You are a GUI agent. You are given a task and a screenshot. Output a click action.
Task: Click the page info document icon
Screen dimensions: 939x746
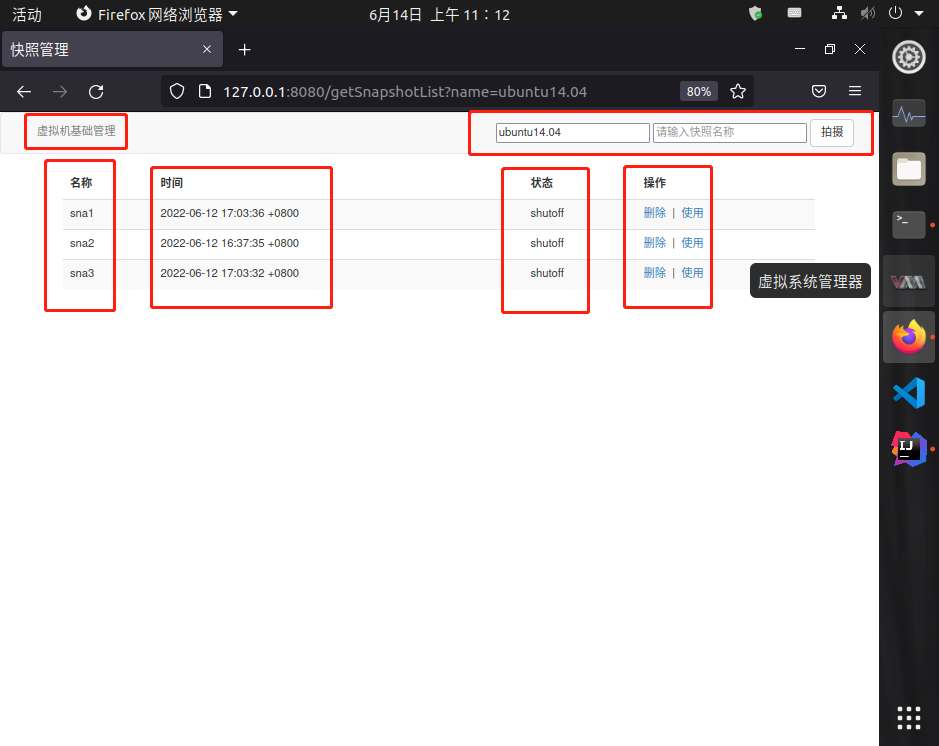(x=205, y=92)
